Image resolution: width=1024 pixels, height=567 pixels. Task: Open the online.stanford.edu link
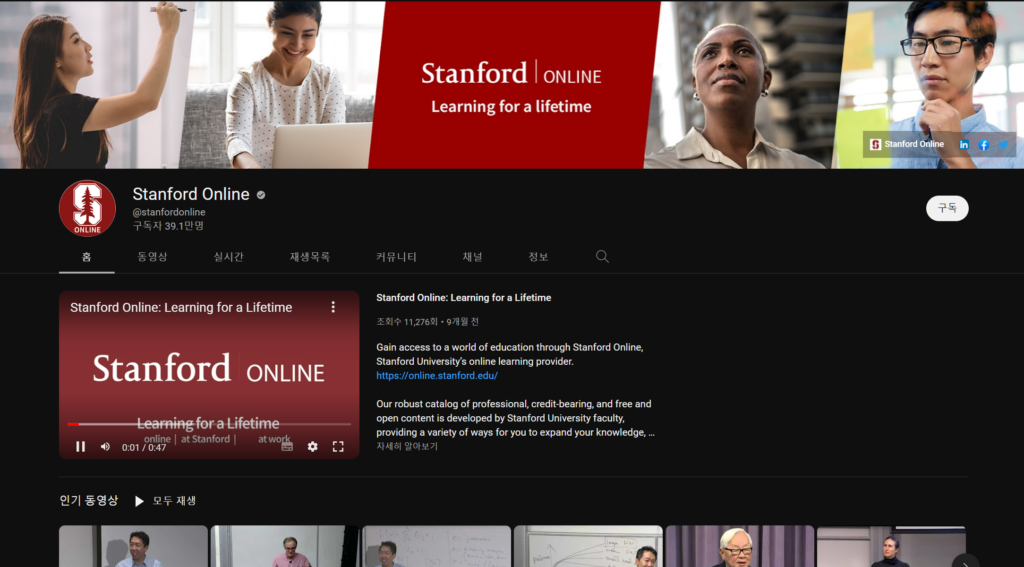[437, 376]
